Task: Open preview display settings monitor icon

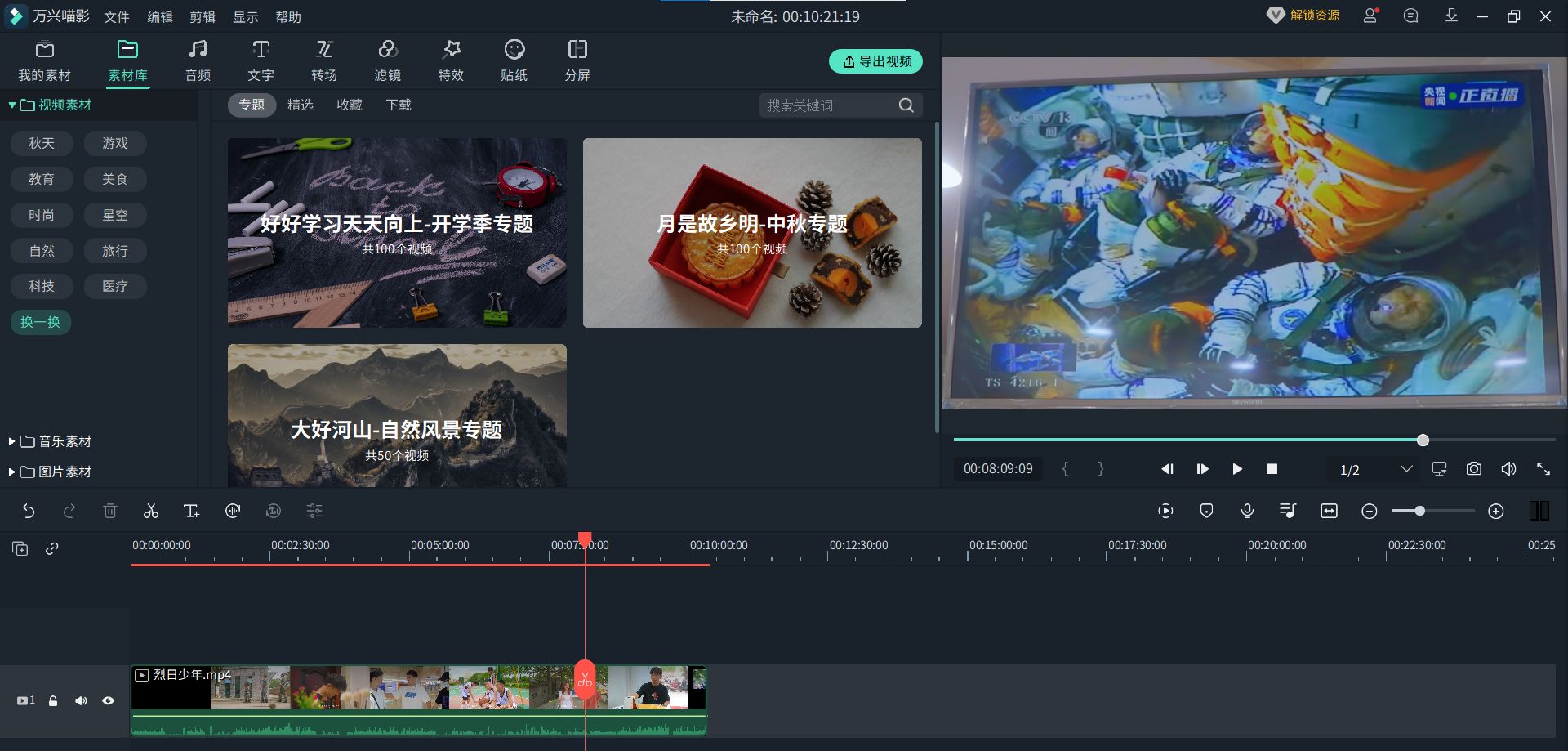Action: [x=1440, y=469]
